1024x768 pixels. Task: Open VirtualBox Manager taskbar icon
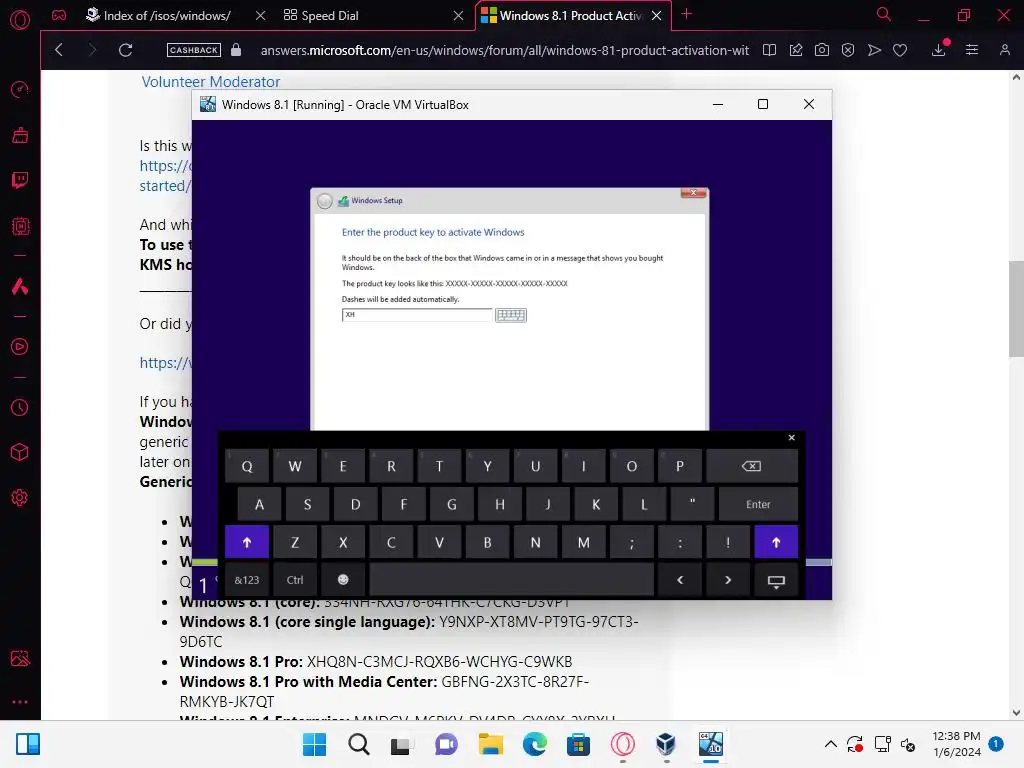pyautogui.click(x=665, y=744)
